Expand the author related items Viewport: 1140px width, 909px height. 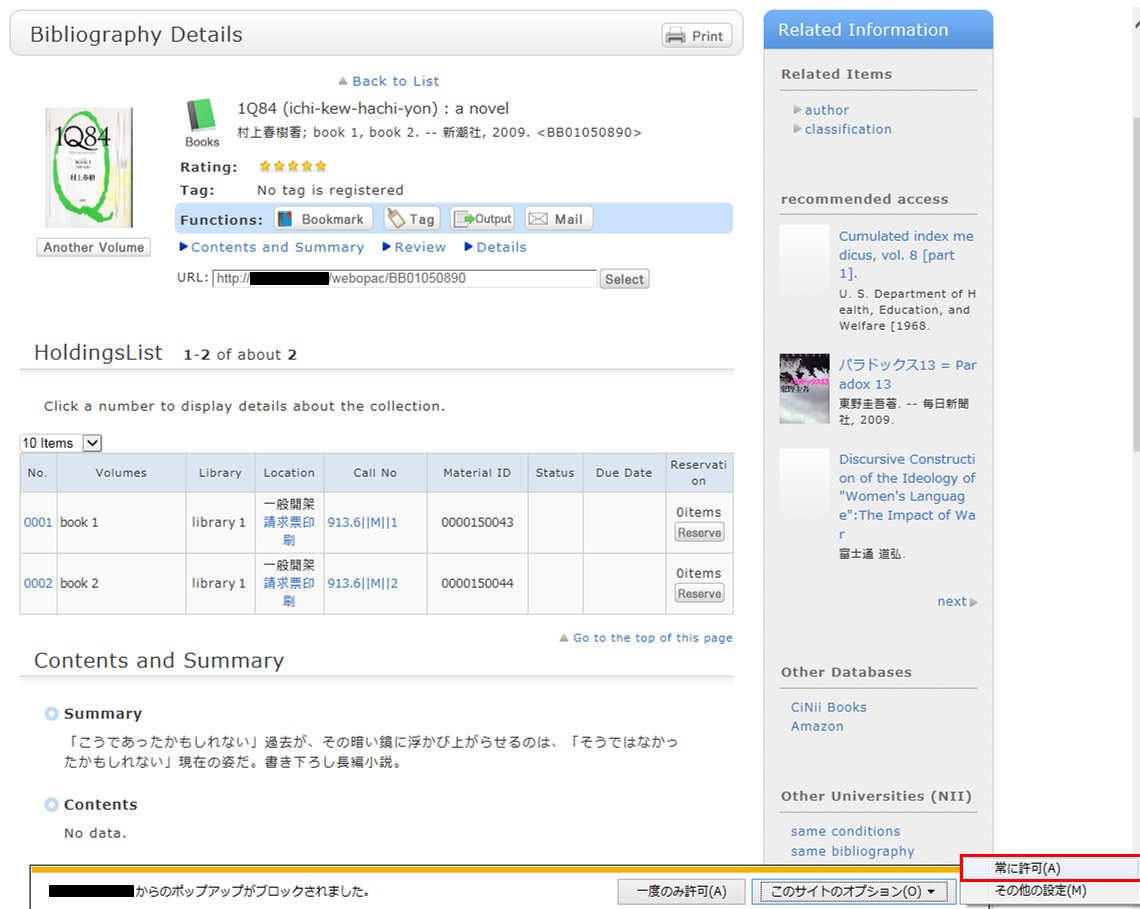(x=826, y=110)
